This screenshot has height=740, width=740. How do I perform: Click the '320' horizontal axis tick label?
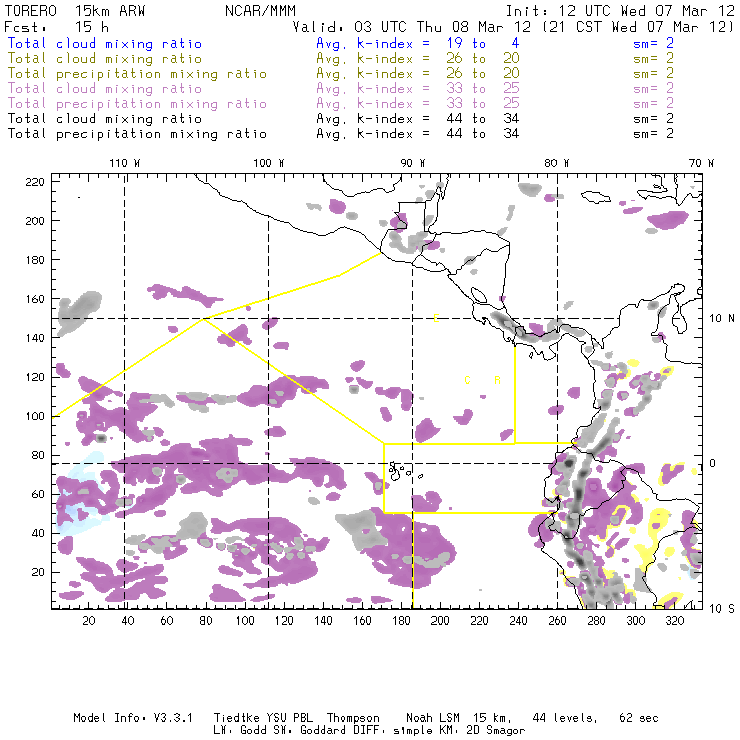(x=674, y=621)
